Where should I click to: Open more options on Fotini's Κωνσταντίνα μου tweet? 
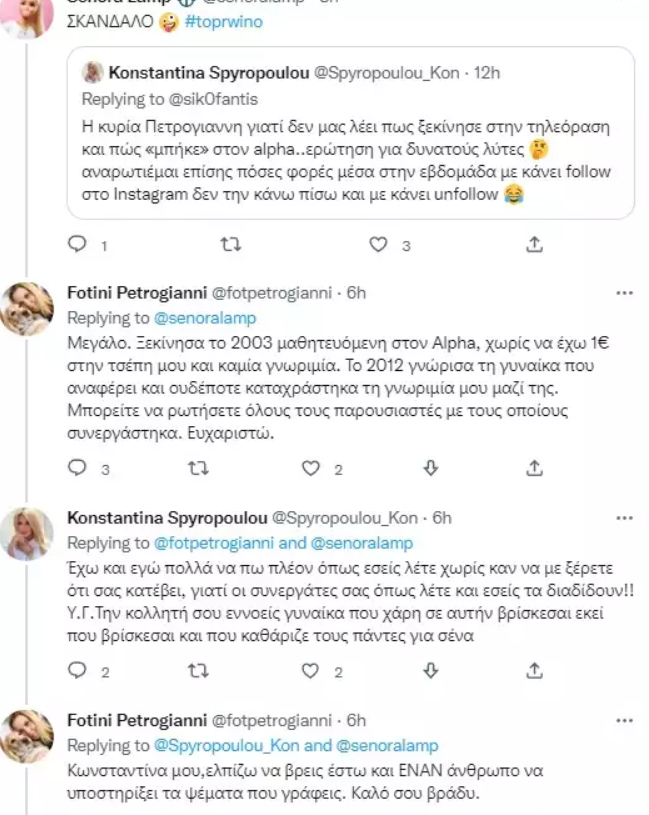point(624,720)
